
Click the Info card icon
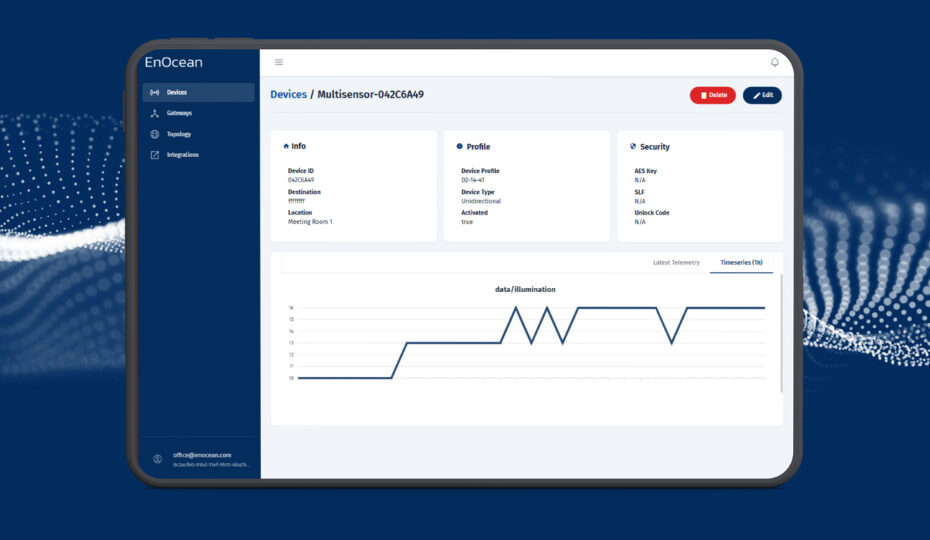coord(286,146)
